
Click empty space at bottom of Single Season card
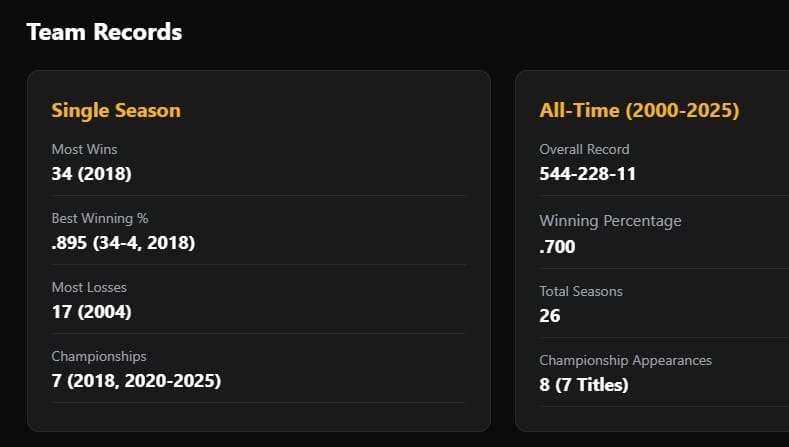(258, 417)
